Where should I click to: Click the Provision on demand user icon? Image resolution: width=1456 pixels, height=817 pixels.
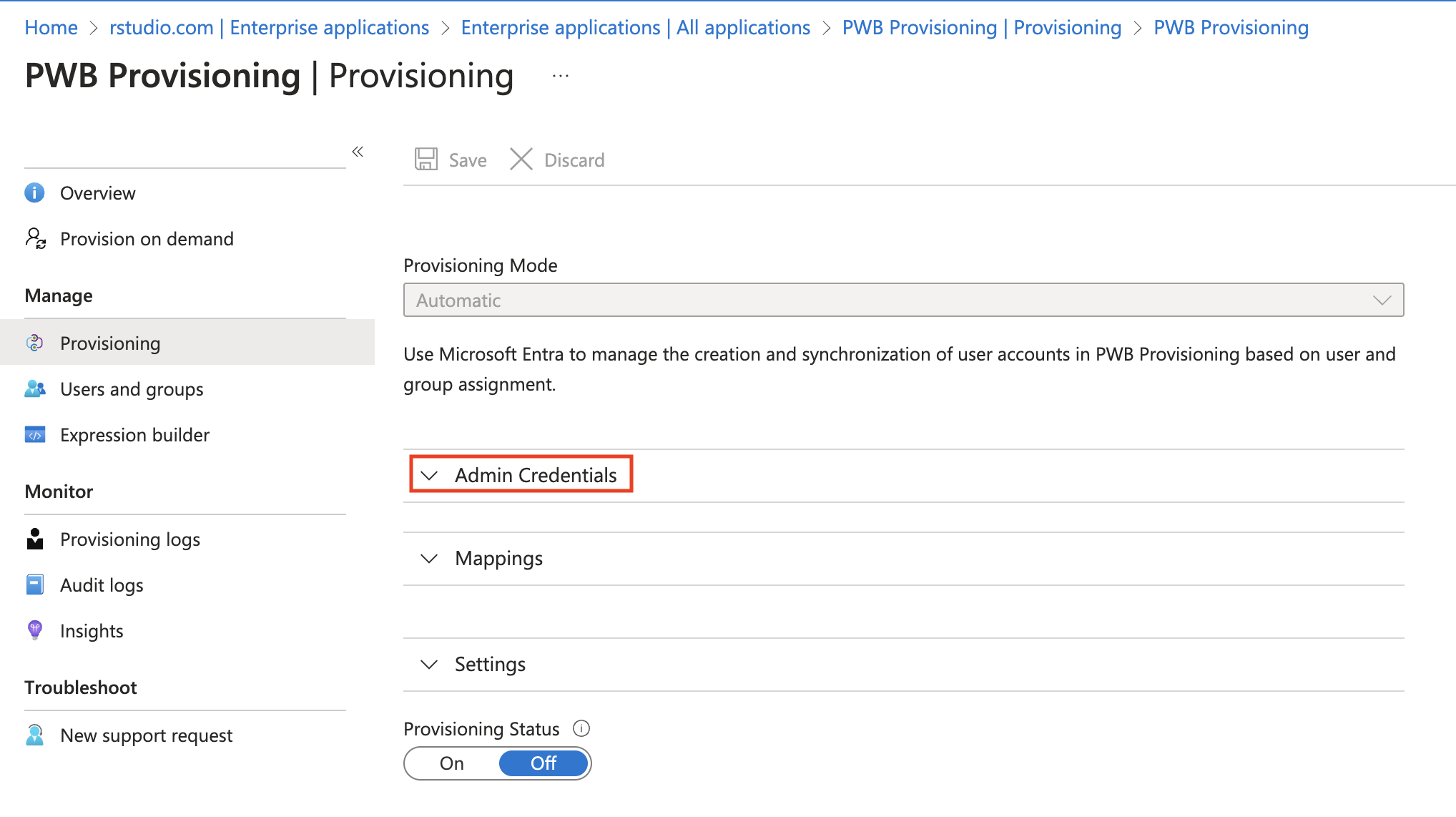tap(35, 238)
